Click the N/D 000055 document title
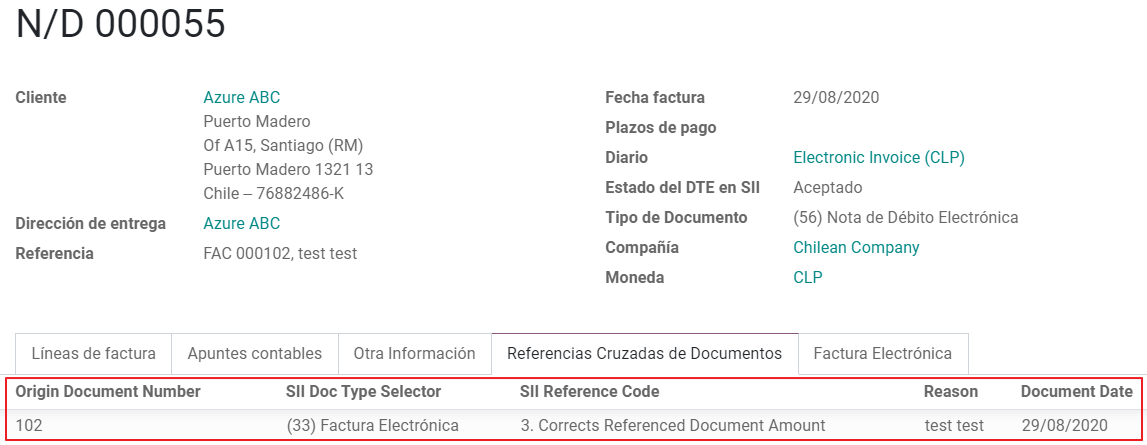 click(121, 24)
